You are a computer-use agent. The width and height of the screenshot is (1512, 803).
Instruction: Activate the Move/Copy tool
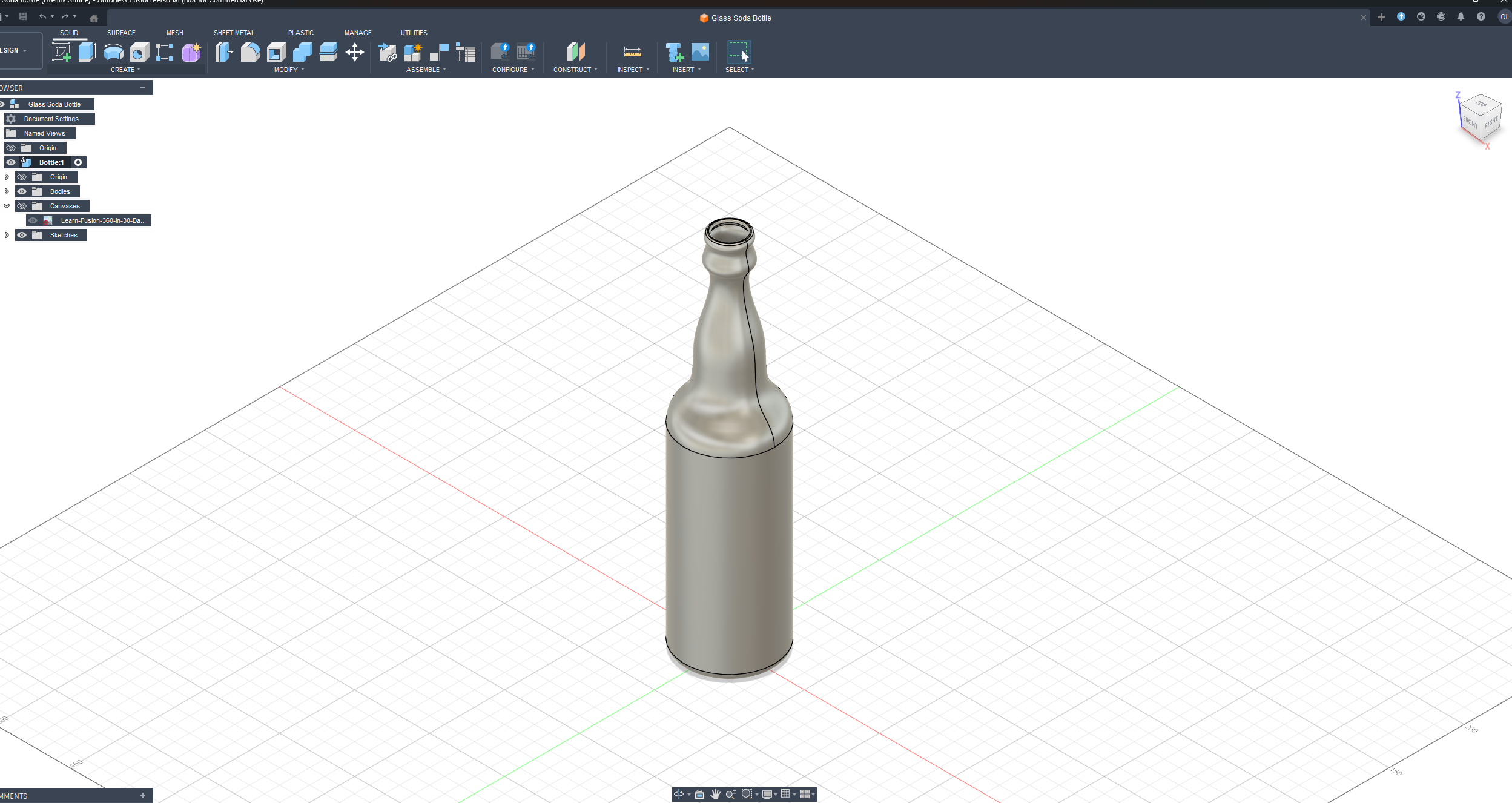click(x=355, y=52)
